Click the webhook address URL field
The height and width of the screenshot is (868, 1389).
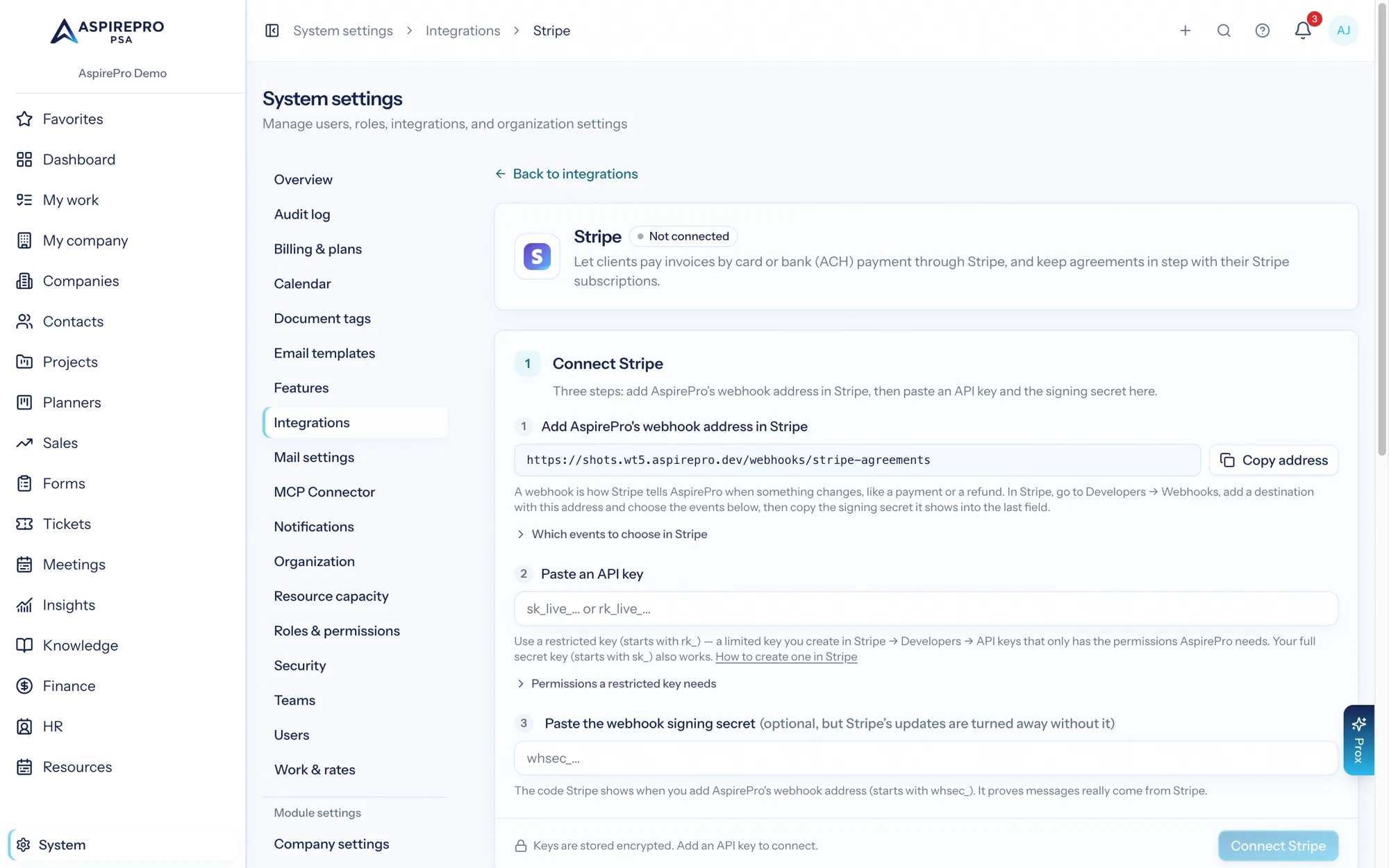[857, 460]
